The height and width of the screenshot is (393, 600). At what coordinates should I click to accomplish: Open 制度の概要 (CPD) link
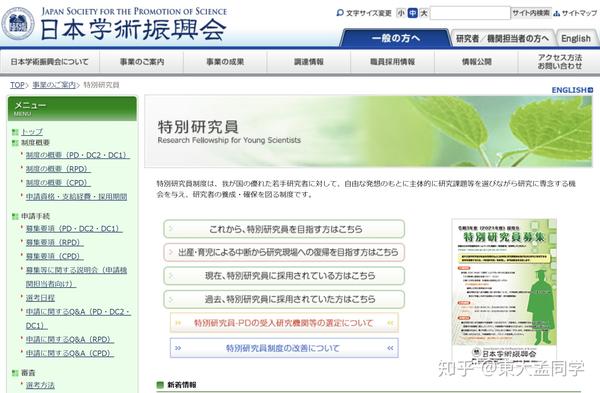(x=58, y=183)
